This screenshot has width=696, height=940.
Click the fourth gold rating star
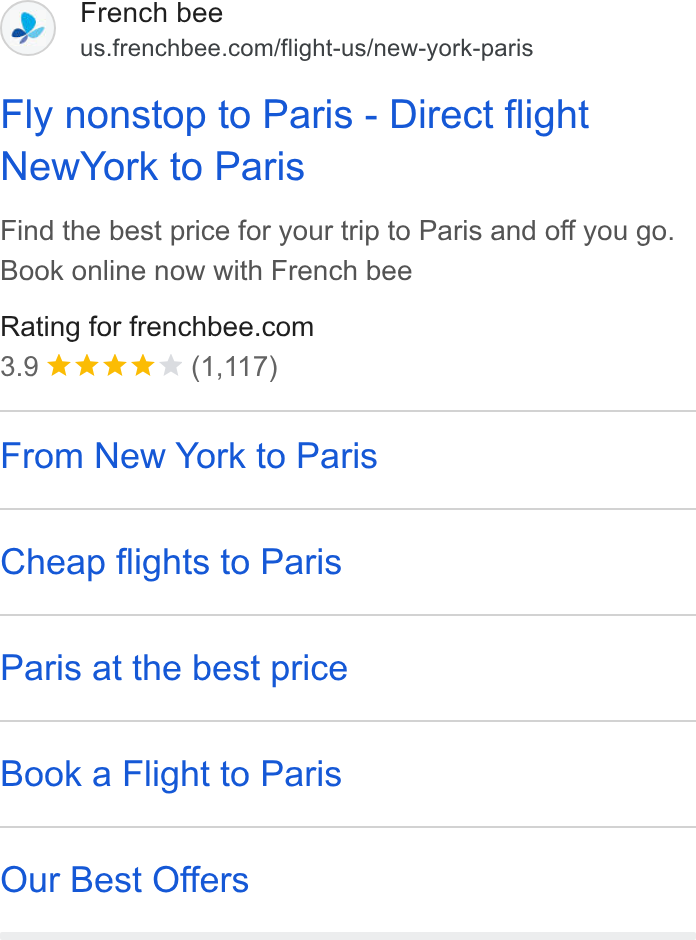click(143, 365)
